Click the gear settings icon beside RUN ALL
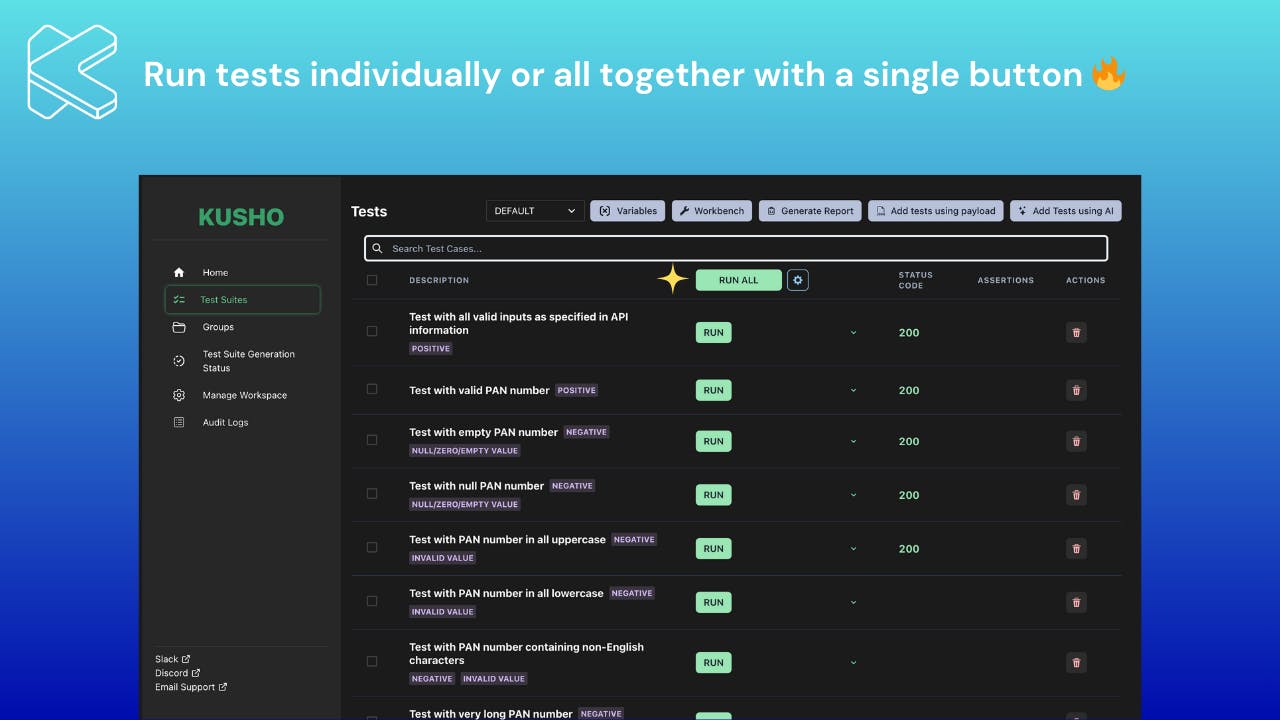The image size is (1280, 720). pos(798,280)
